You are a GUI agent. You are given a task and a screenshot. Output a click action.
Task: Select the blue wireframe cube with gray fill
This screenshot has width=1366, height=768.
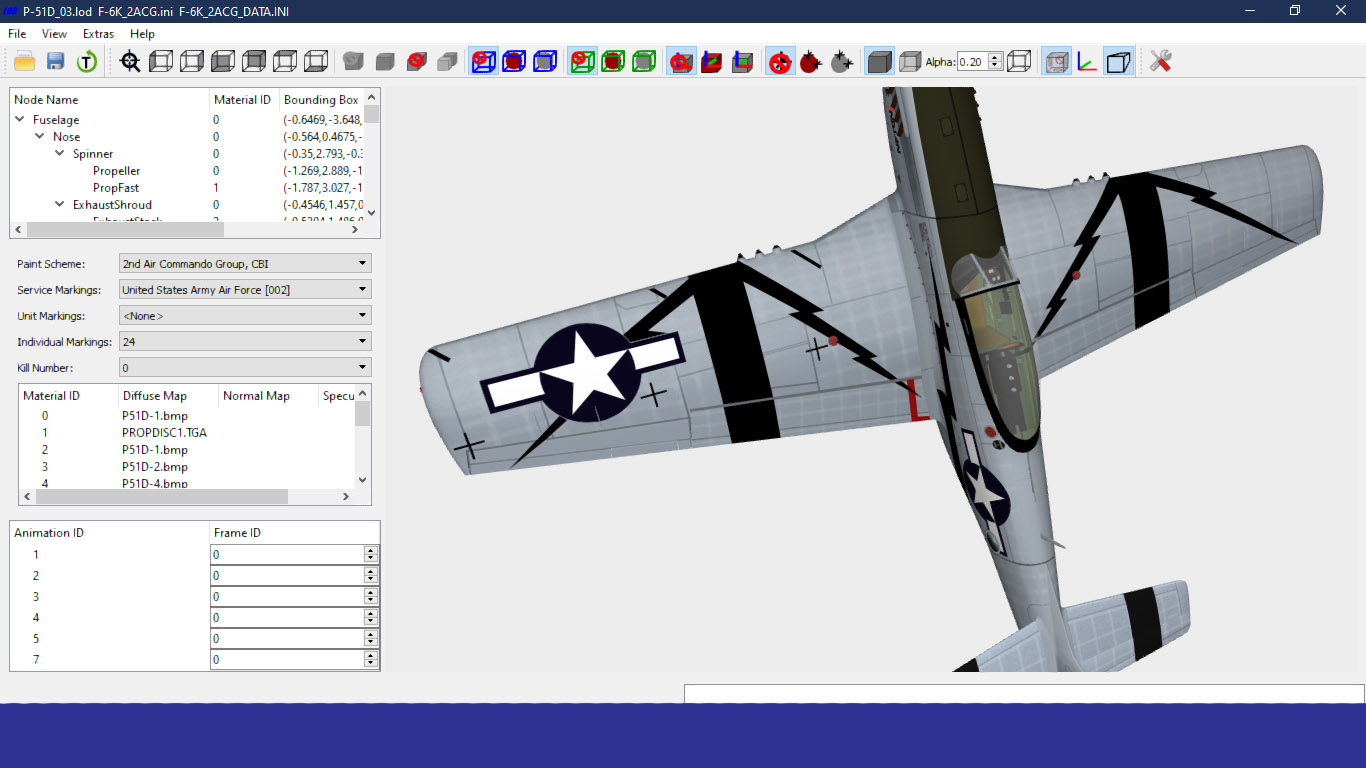coord(545,62)
